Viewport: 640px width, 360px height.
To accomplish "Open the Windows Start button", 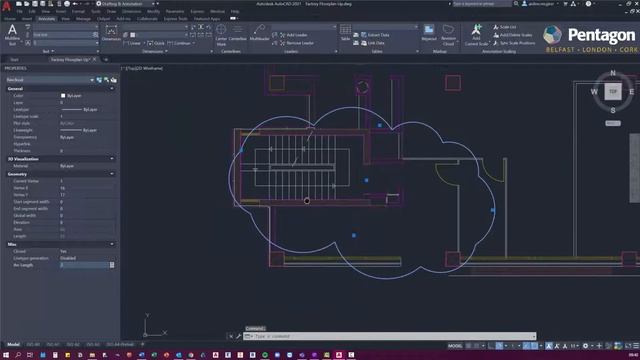I will [x=6, y=355].
